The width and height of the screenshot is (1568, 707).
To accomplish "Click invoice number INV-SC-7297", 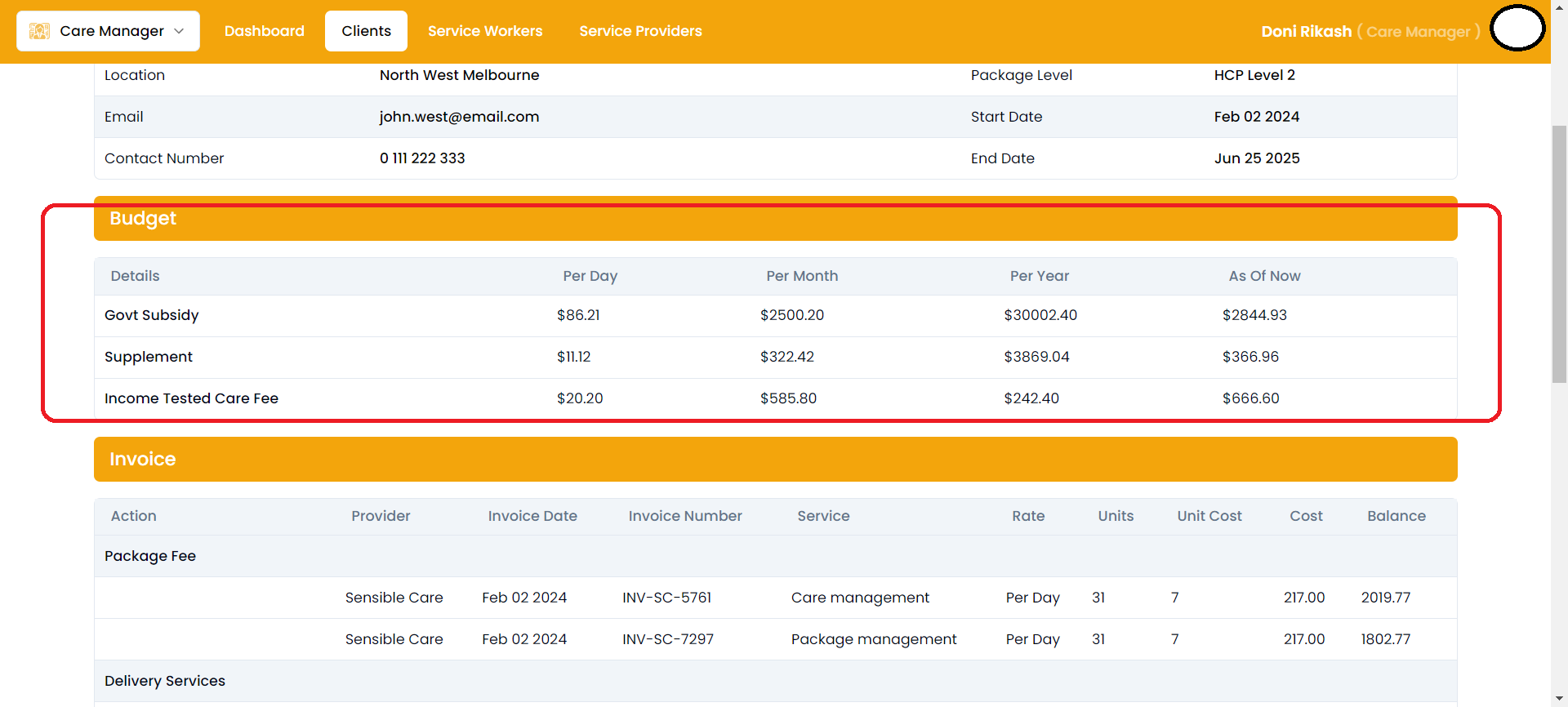I will click(x=667, y=639).
